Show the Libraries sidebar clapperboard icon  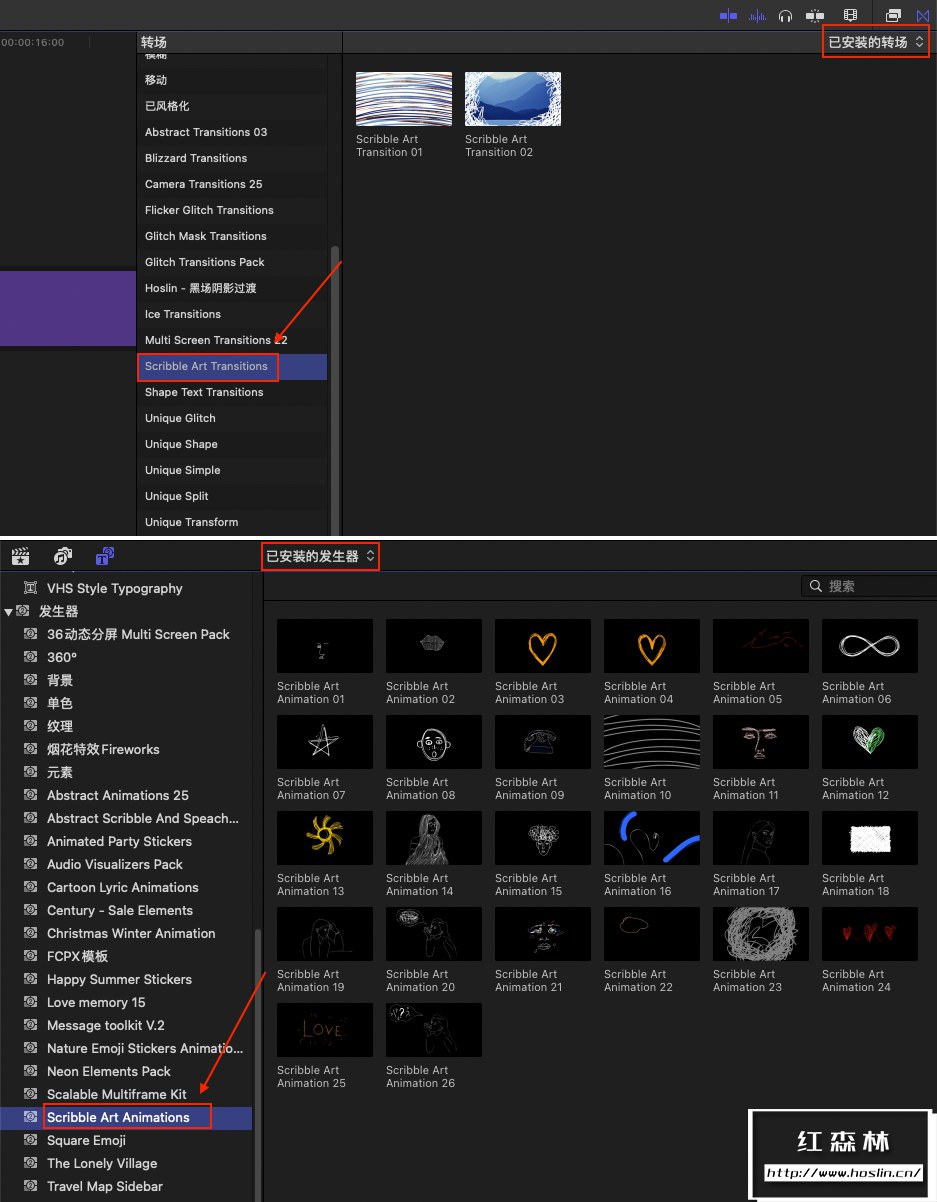click(21, 556)
